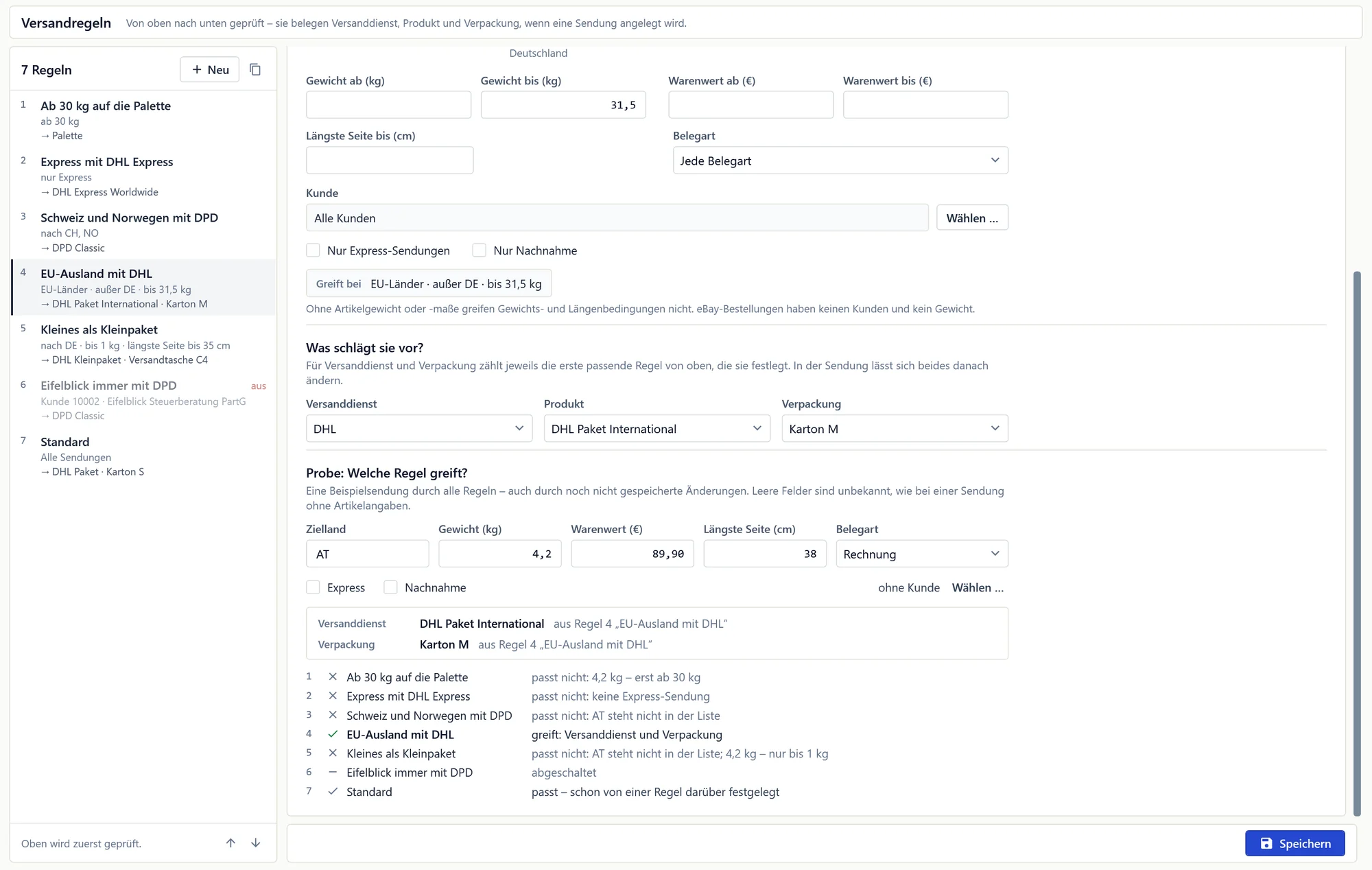The width and height of the screenshot is (1372, 870).
Task: Select the Standard rule in the list
Action: 143,456
